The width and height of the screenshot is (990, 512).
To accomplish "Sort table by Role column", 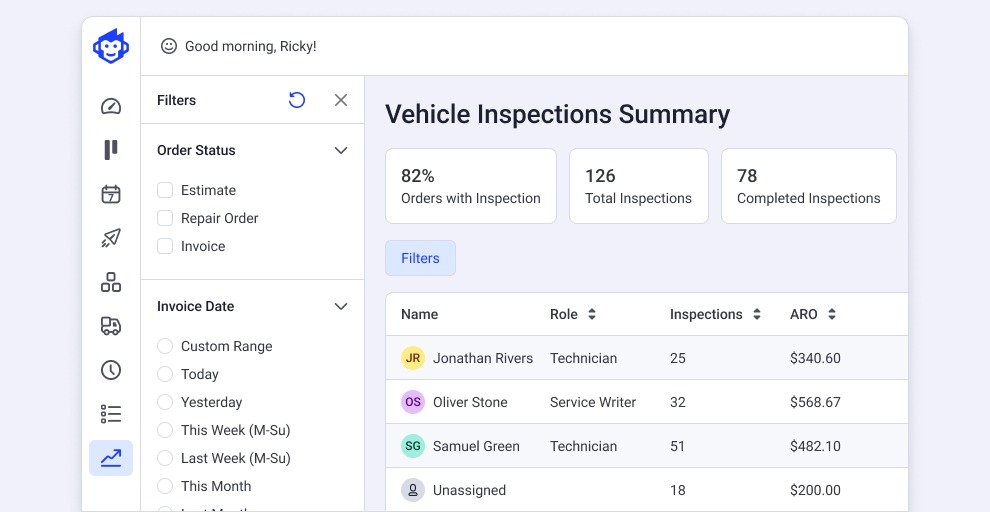I will pos(592,314).
